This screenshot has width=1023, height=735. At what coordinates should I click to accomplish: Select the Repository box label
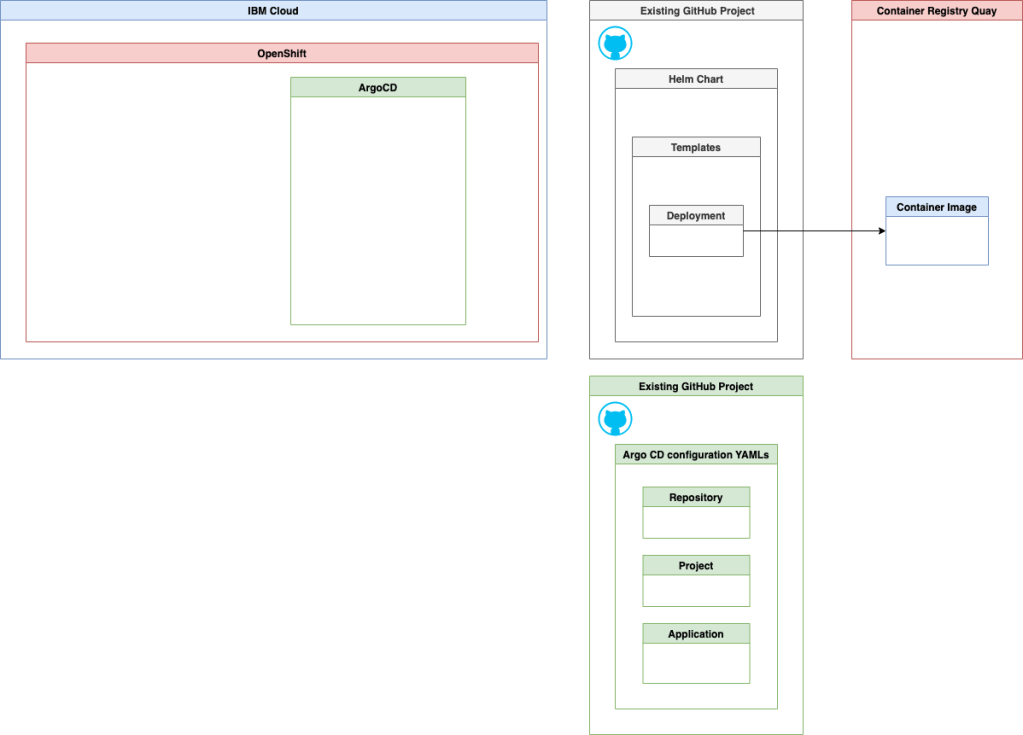click(696, 497)
